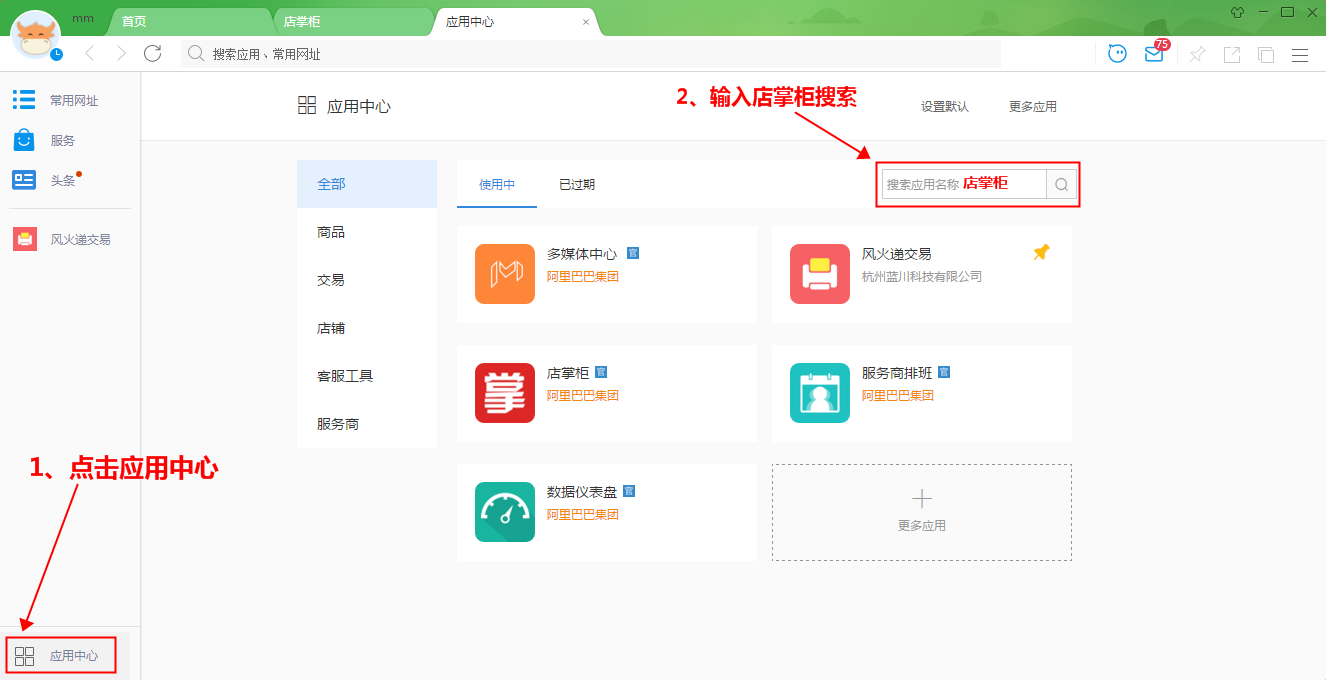Open the red 掌 店掌柜 icon
The width and height of the screenshot is (1326, 680).
tap(505, 393)
